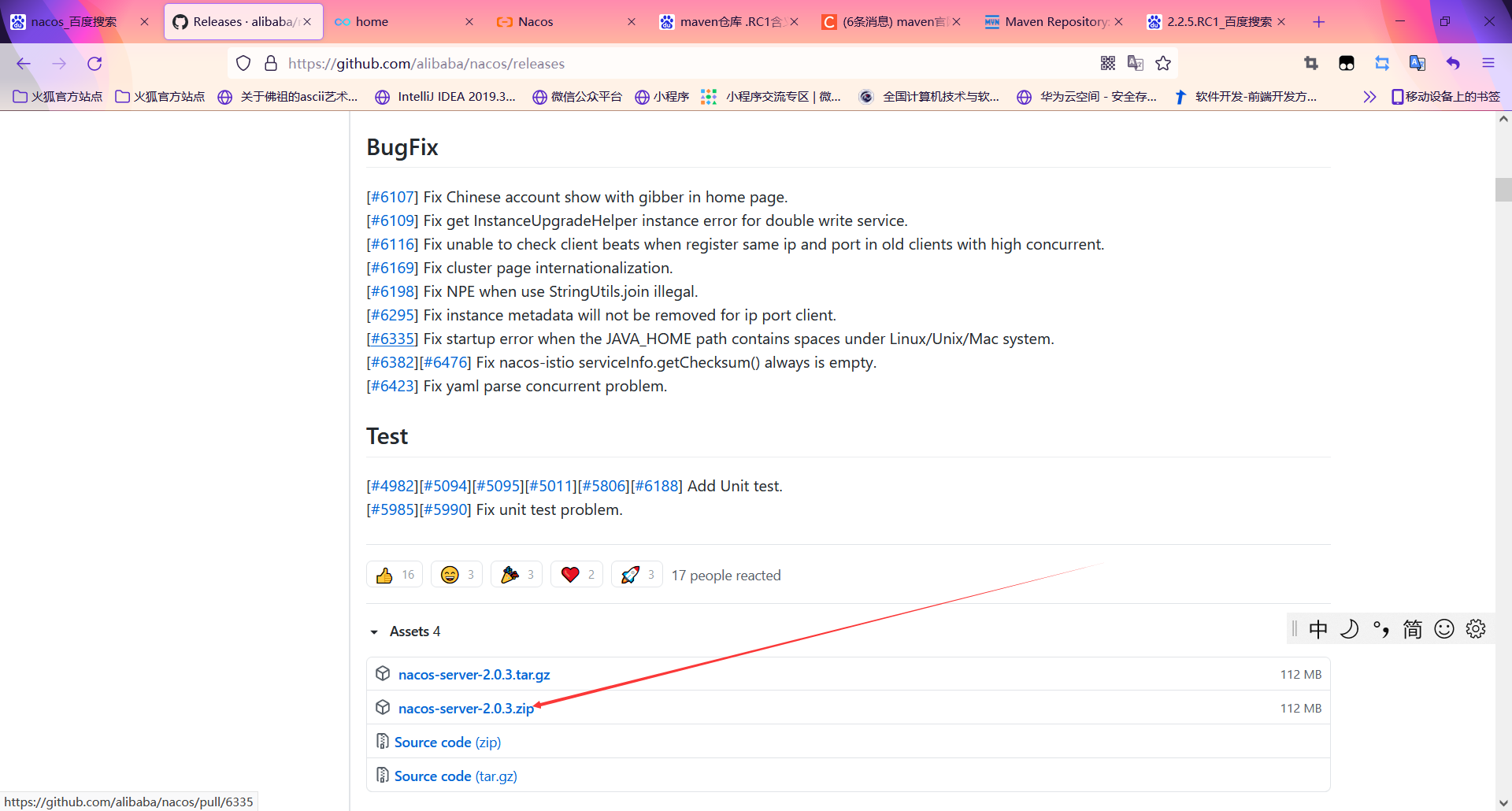Image resolution: width=1512 pixels, height=811 pixels.
Task: Download Source code (tar.gz)
Action: click(456, 776)
